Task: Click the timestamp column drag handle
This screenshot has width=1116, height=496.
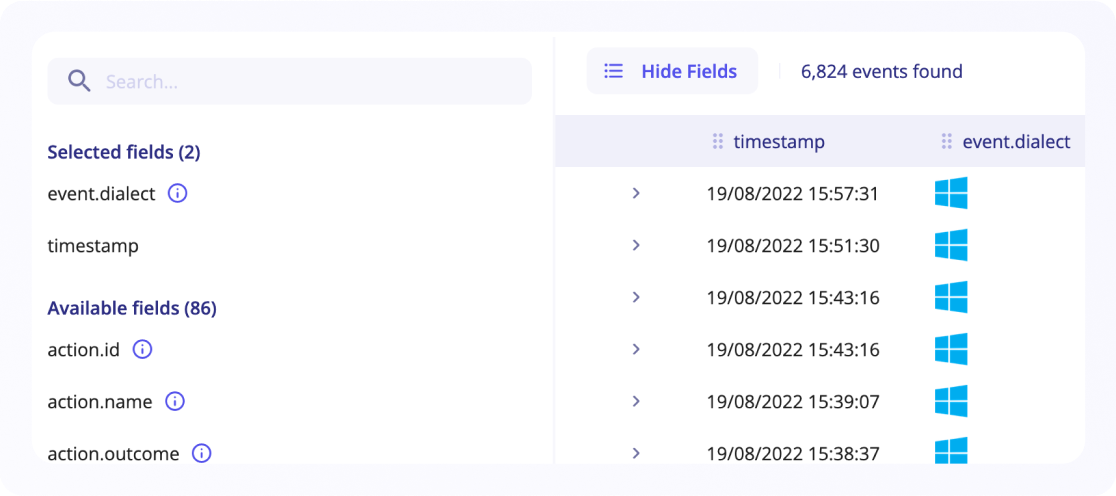Action: [x=717, y=142]
